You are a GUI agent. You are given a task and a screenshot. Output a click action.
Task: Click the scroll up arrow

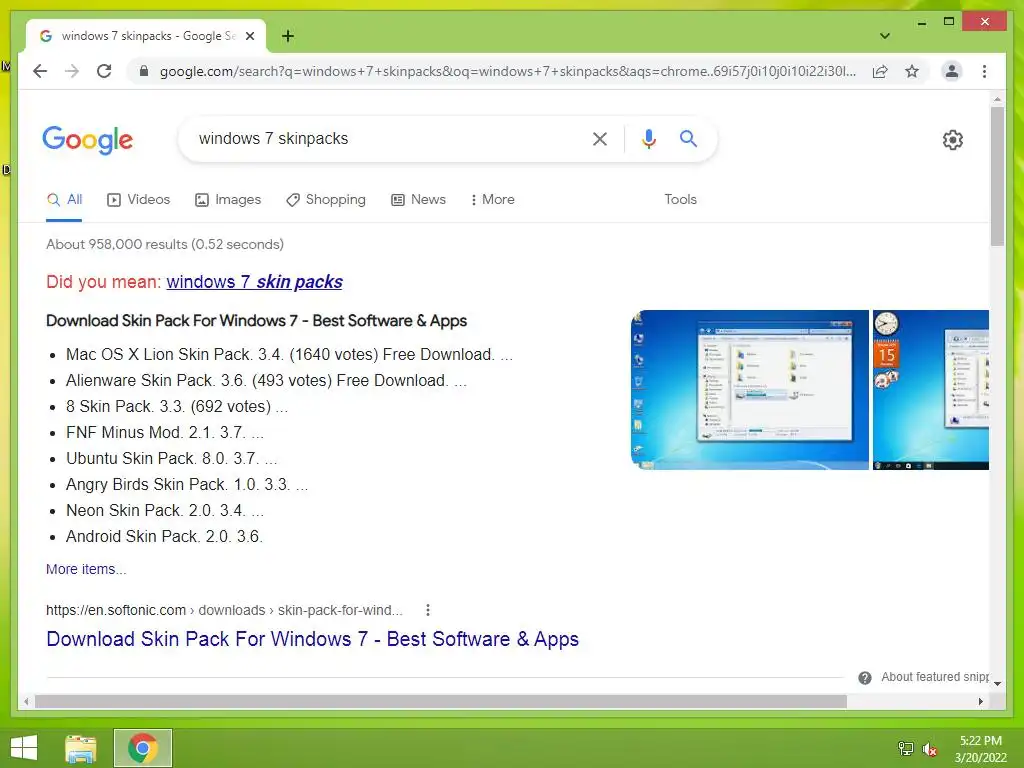(x=997, y=99)
